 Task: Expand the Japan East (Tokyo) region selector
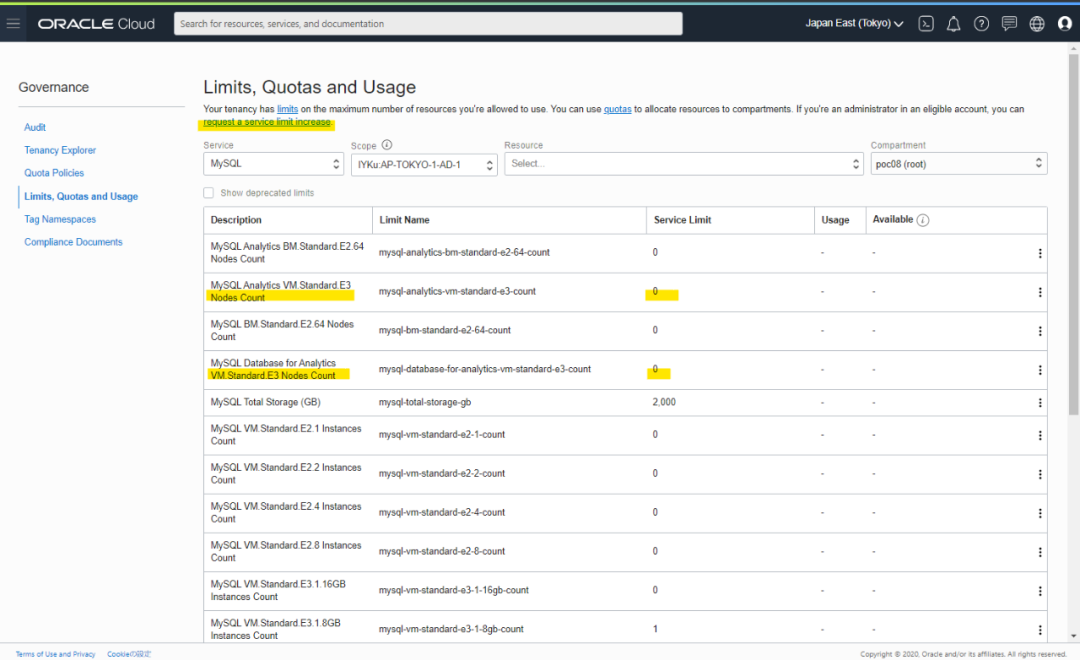point(854,24)
